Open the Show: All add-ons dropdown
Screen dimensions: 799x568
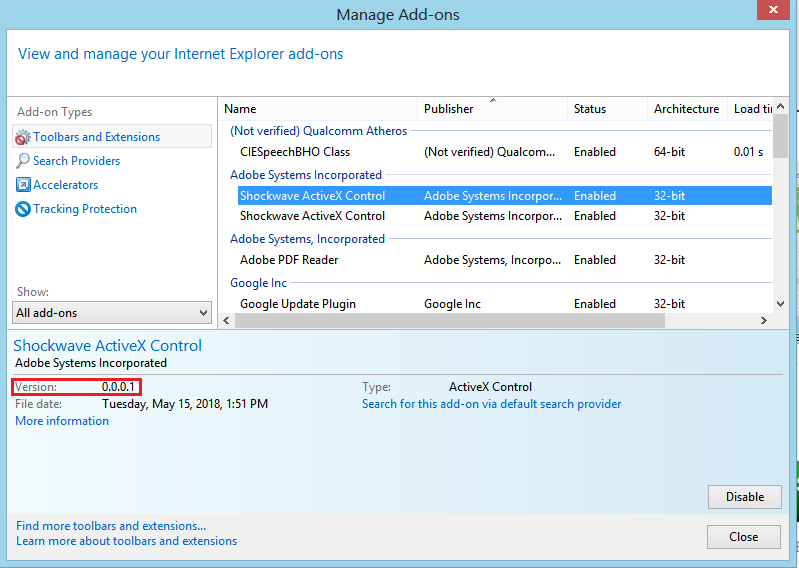(x=112, y=313)
